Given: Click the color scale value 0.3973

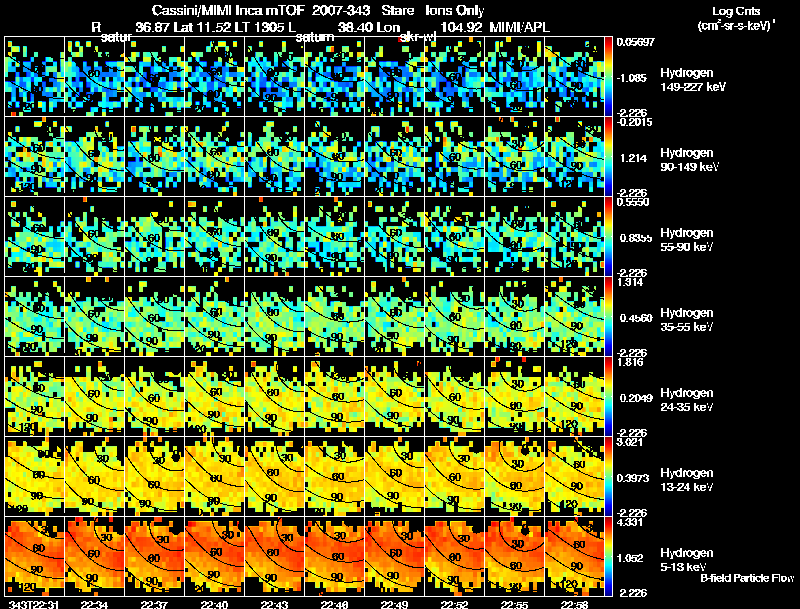Looking at the screenshot, I should tap(634, 478).
